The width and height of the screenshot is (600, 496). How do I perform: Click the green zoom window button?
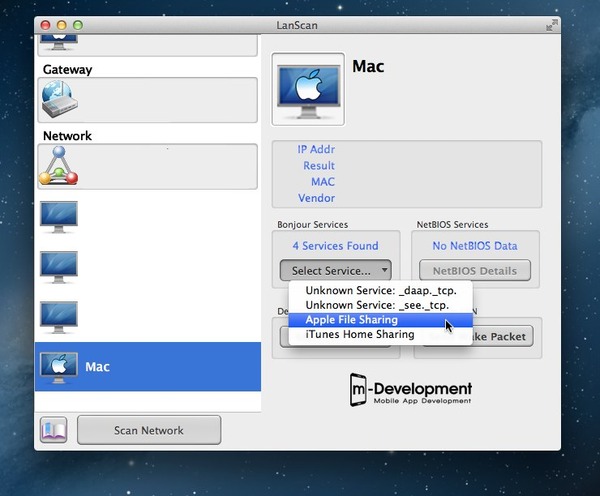pos(78,25)
